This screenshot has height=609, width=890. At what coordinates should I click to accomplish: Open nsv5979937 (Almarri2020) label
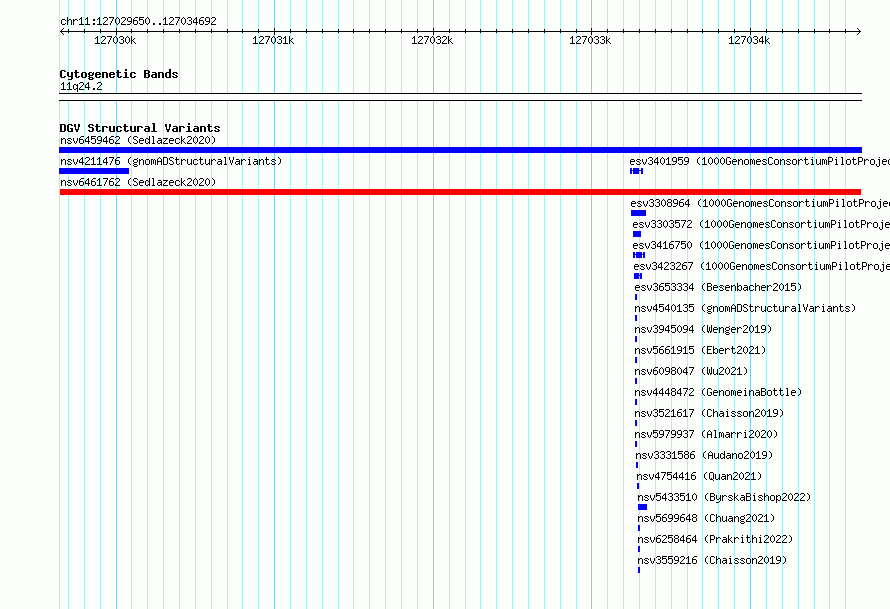pyautogui.click(x=706, y=434)
